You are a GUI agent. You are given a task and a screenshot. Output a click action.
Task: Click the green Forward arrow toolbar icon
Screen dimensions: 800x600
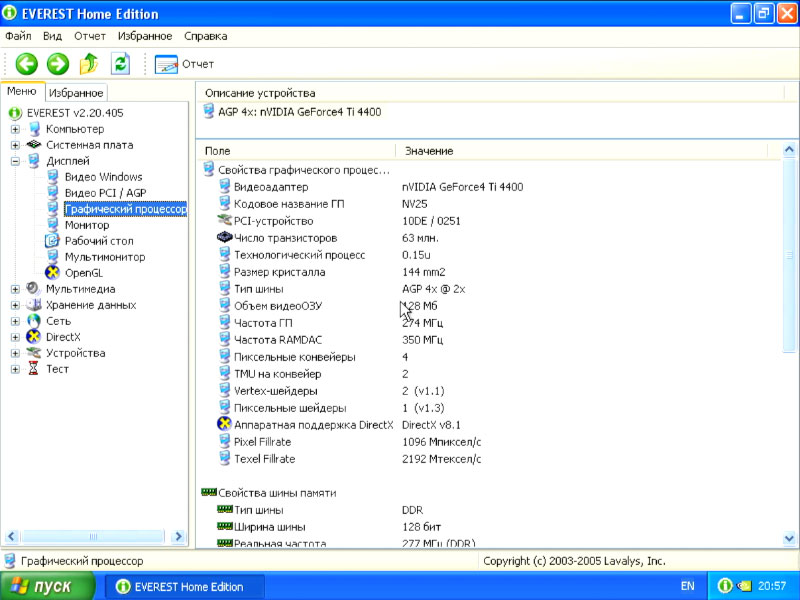[58, 64]
